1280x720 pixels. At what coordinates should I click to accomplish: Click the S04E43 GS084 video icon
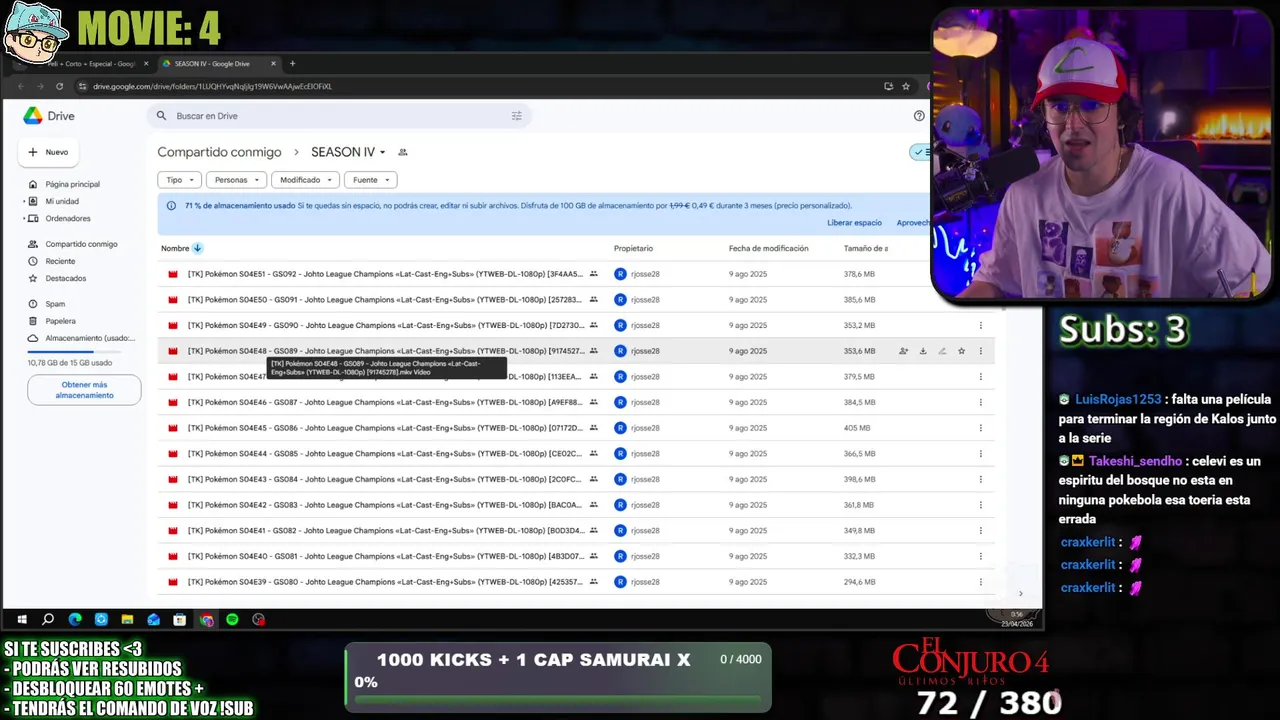(172, 479)
